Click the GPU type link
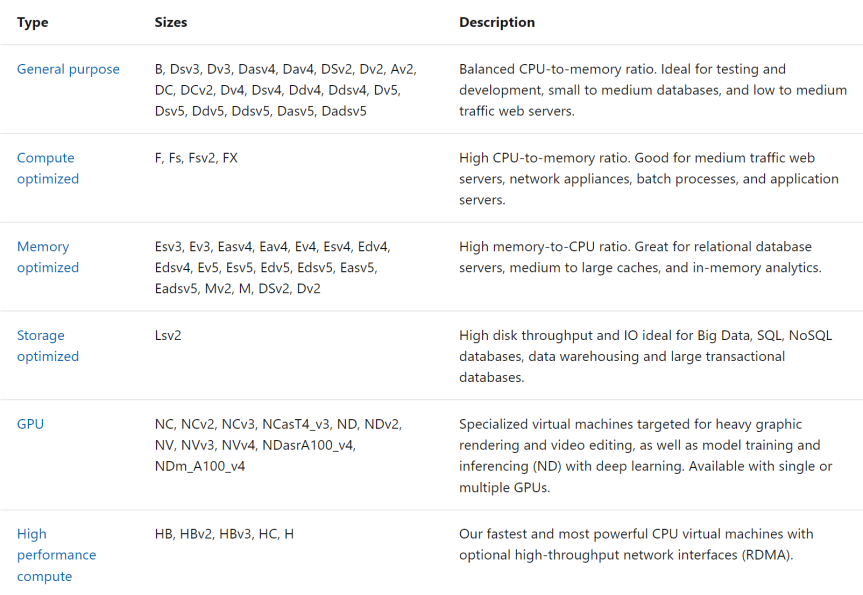863x595 pixels. tap(31, 424)
